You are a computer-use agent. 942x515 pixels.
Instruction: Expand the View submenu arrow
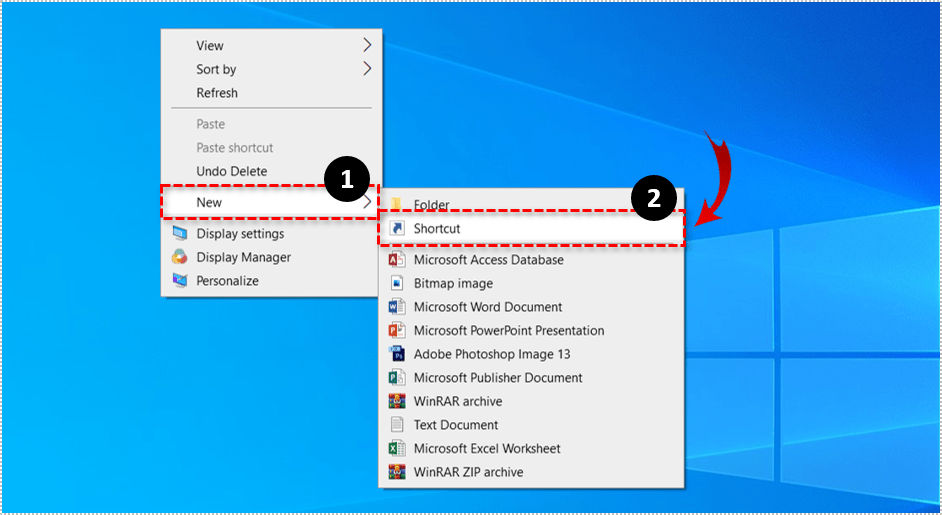(367, 45)
